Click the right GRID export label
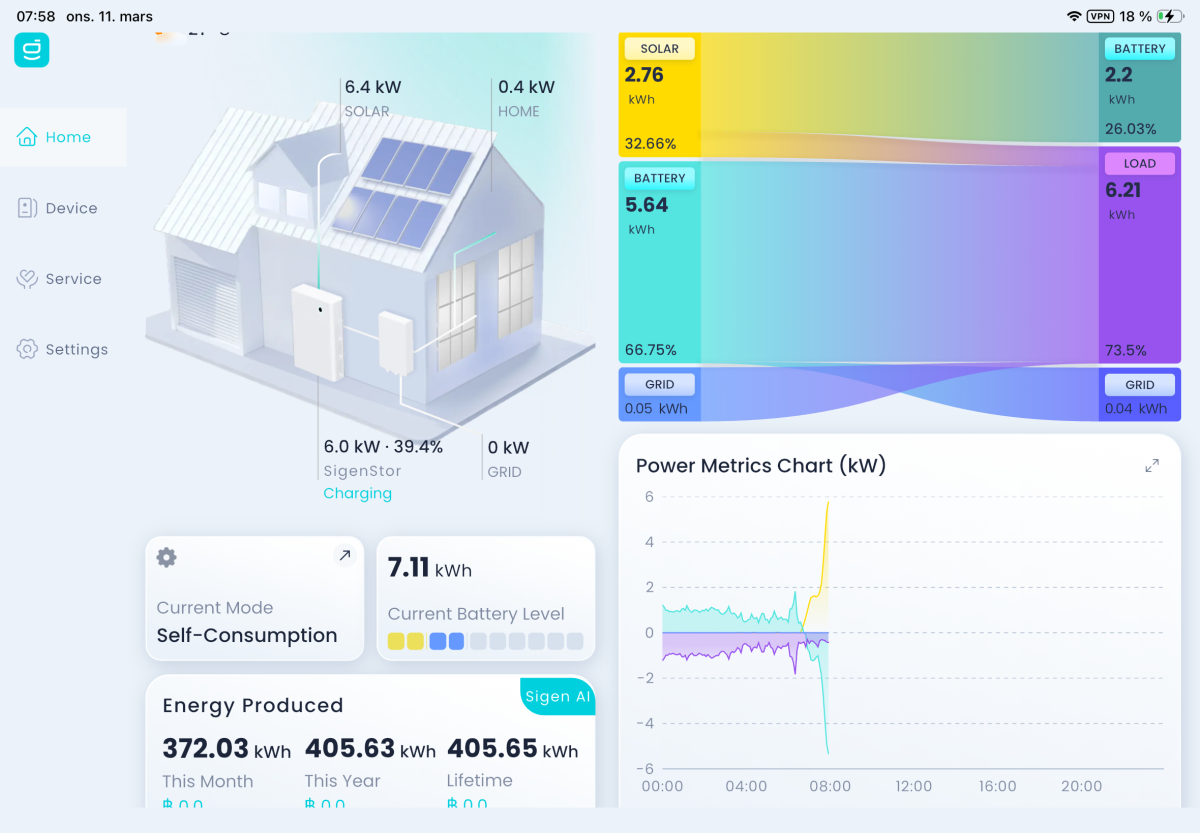This screenshot has height=833, width=1200. click(1139, 384)
